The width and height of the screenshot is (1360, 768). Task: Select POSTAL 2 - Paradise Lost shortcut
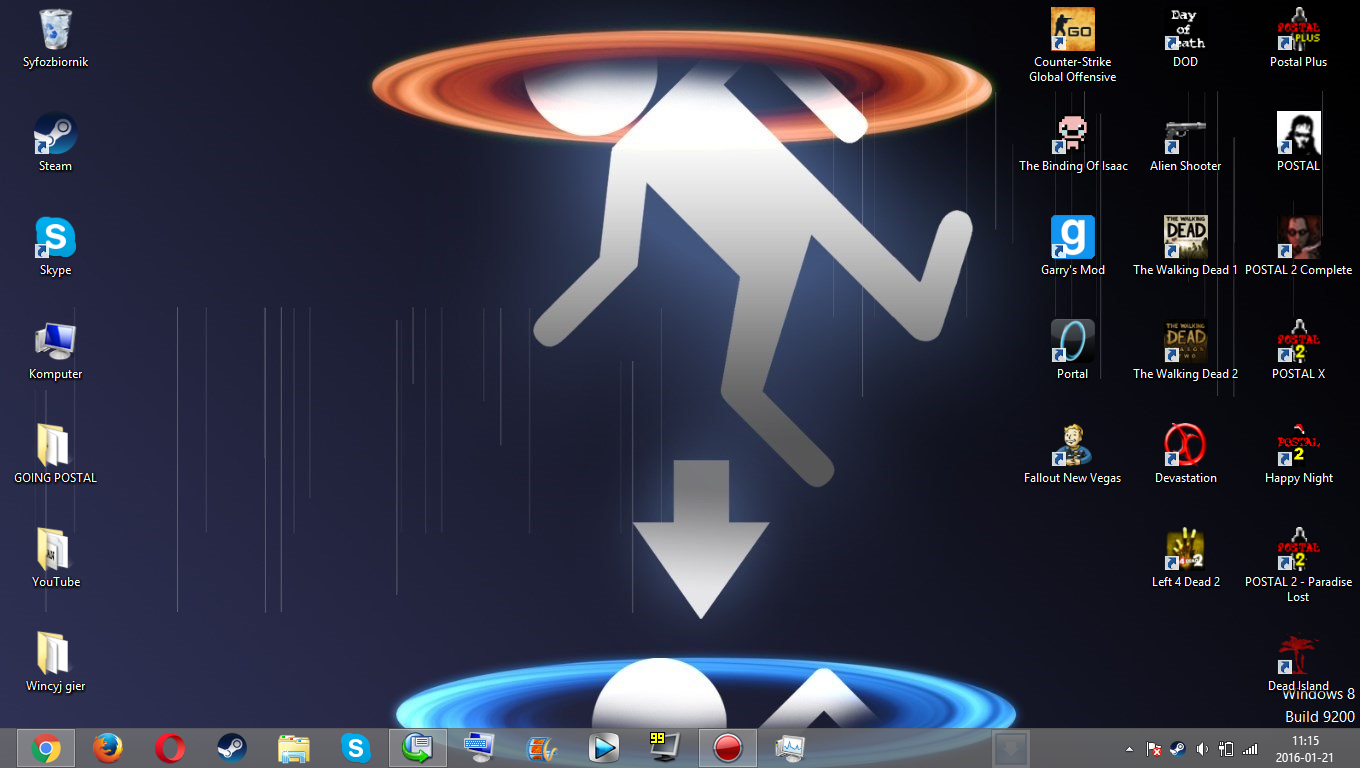click(x=1298, y=565)
